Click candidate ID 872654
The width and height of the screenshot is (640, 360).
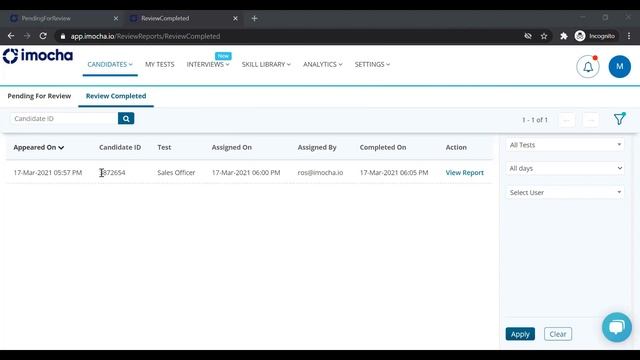(112, 173)
